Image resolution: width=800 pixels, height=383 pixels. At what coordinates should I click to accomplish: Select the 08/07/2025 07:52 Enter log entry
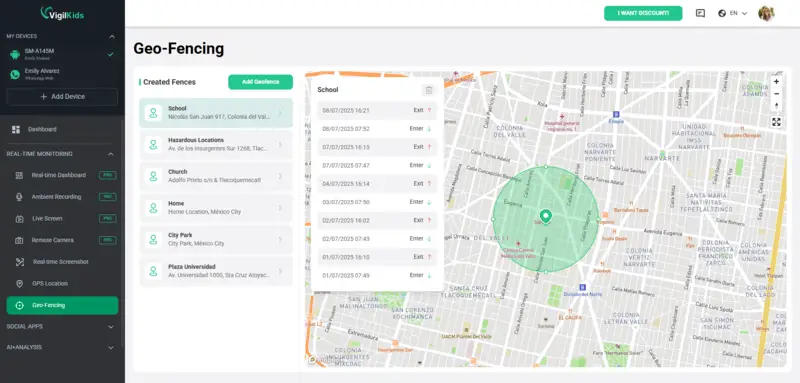click(x=377, y=129)
